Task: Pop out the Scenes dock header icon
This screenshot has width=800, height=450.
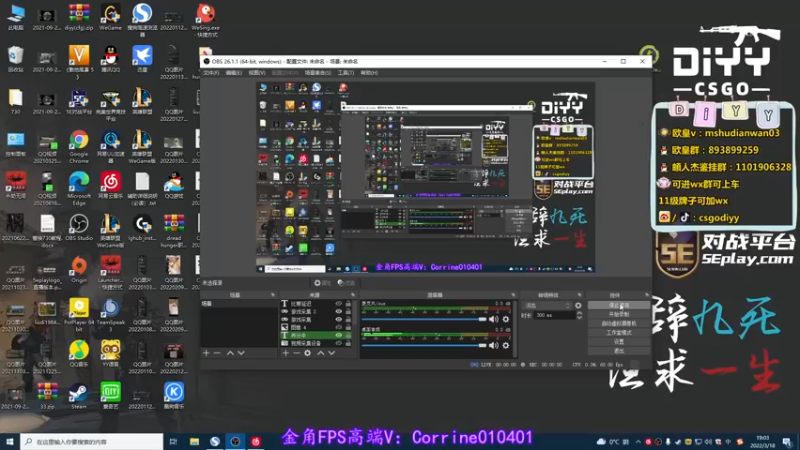Action: (x=273, y=295)
